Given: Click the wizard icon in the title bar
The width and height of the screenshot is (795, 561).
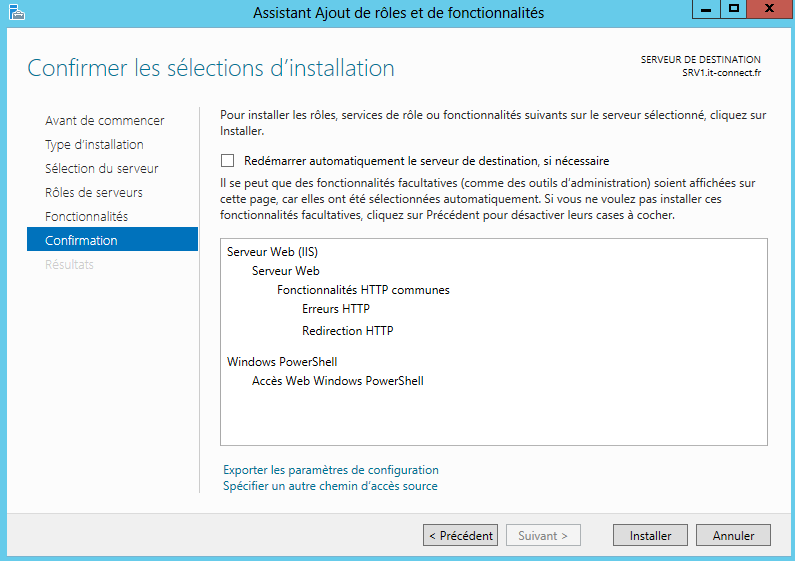Looking at the screenshot, I should [x=15, y=12].
